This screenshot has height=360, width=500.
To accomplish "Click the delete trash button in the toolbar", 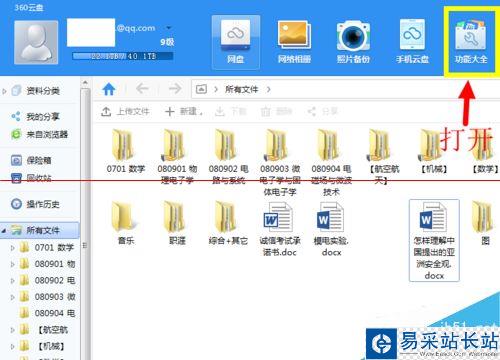I will (276, 111).
